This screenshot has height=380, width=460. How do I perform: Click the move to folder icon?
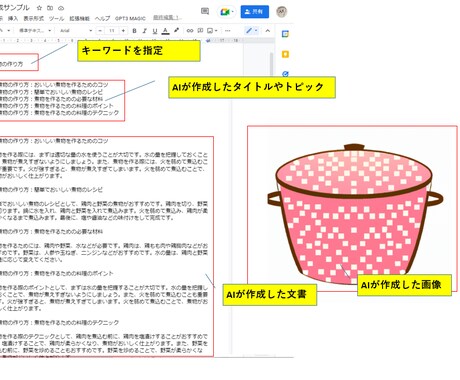point(50,8)
